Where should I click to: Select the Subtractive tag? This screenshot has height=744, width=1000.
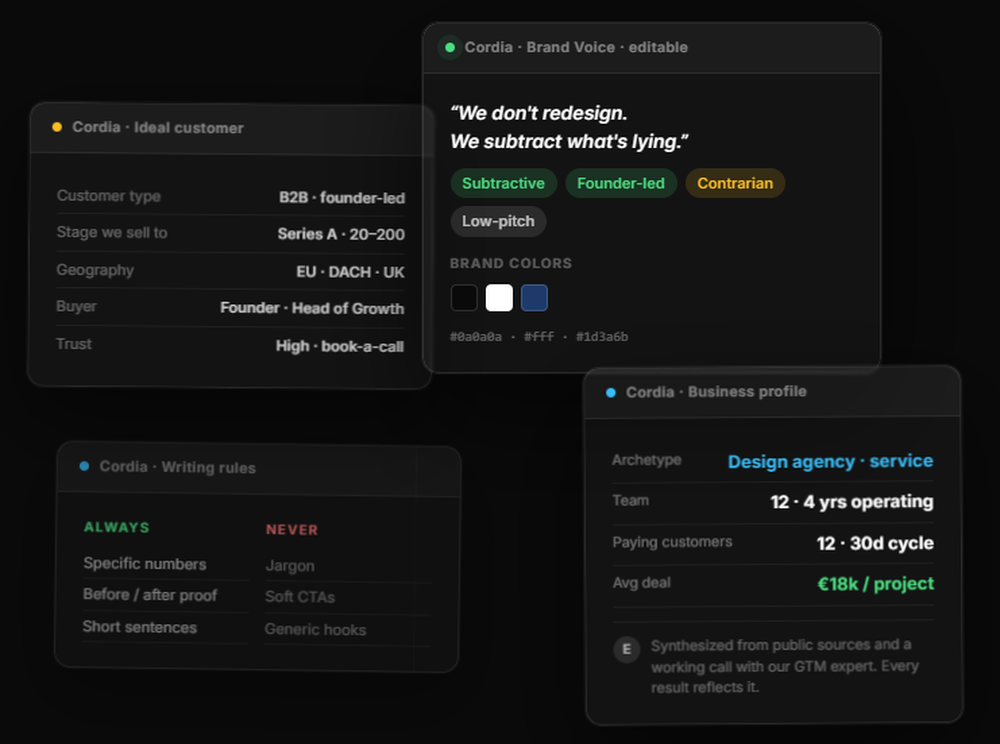(x=503, y=183)
